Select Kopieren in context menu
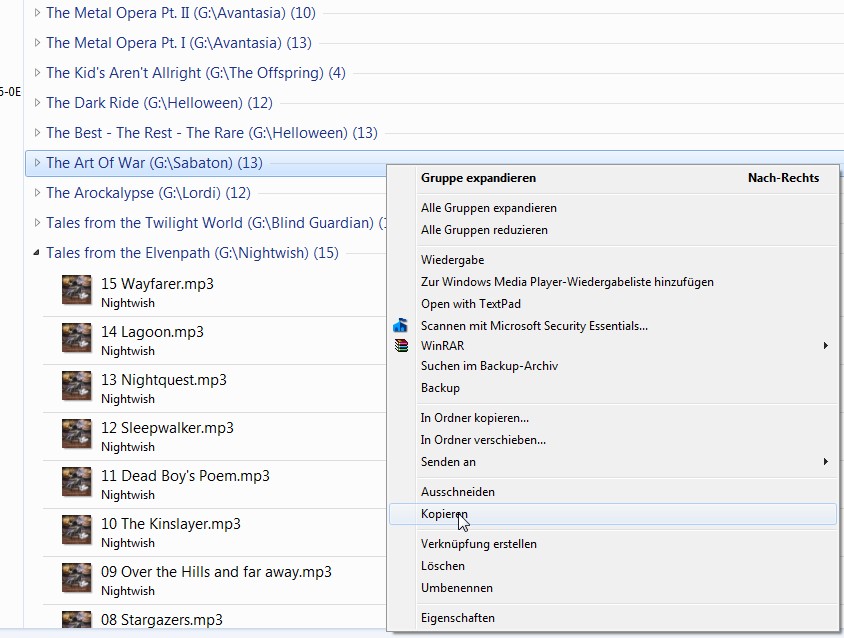Viewport: 844px width, 638px height. pos(613,514)
